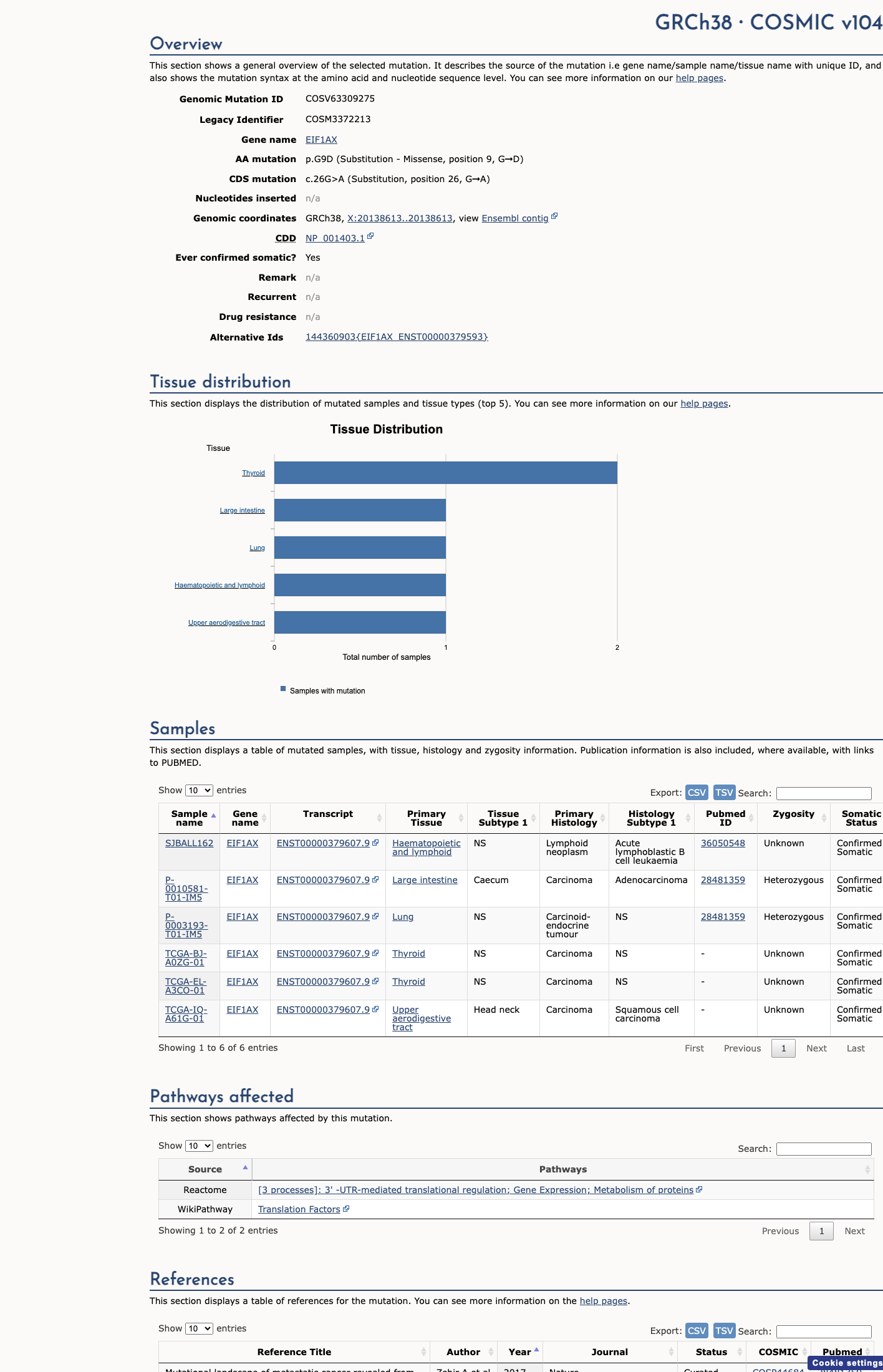Click Haematopoietic and lymphoid chart label
Viewport: 883px width, 1372px height.
point(220,585)
